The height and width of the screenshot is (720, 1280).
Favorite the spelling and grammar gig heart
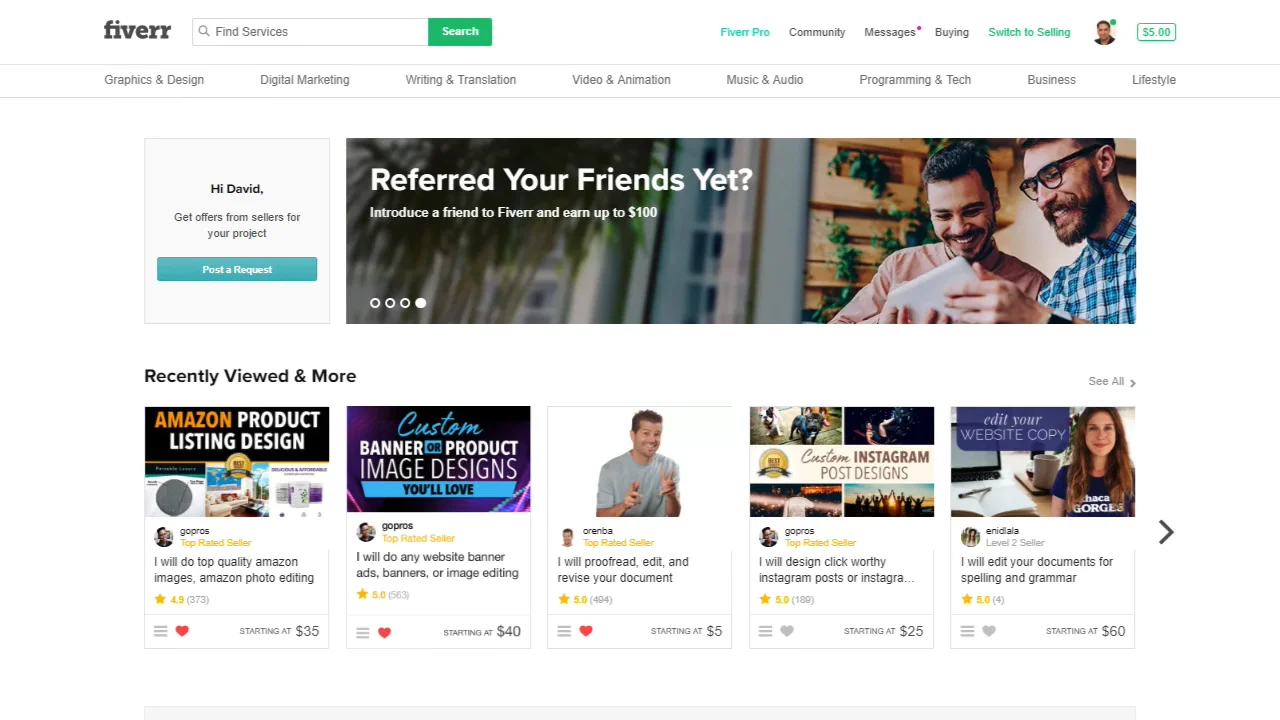point(989,631)
